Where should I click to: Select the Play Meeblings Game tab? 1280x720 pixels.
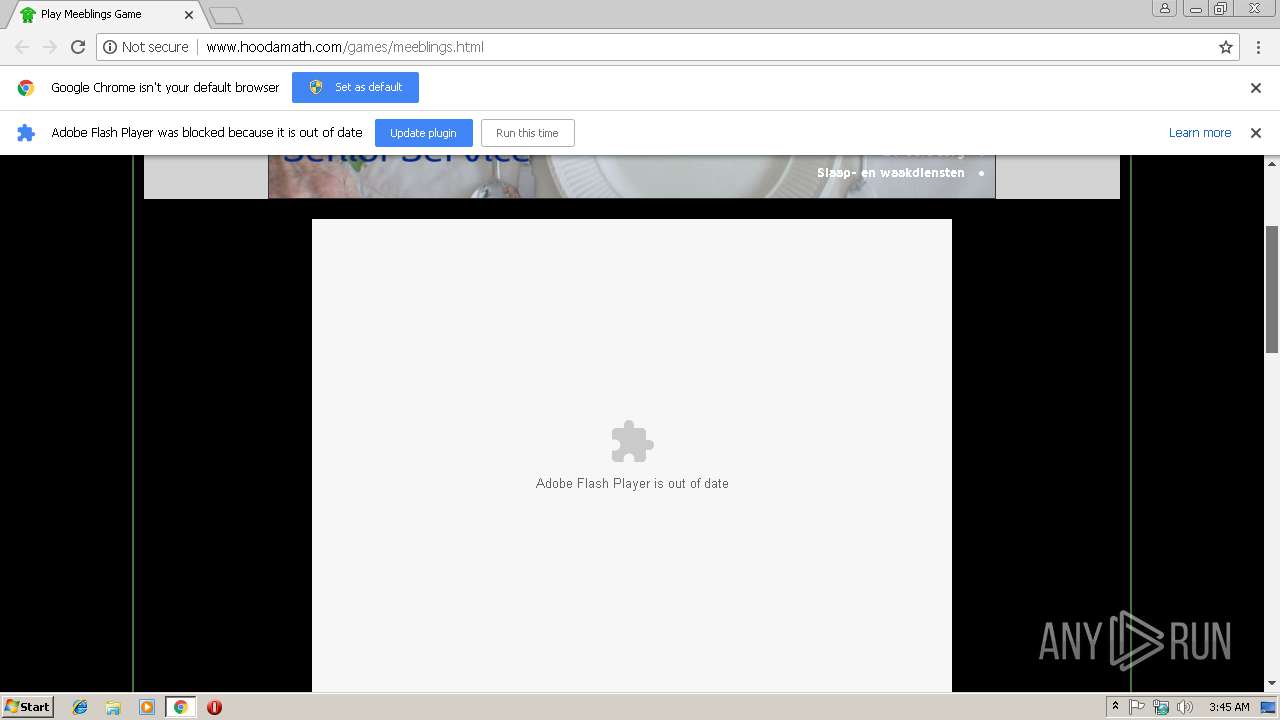click(x=103, y=15)
